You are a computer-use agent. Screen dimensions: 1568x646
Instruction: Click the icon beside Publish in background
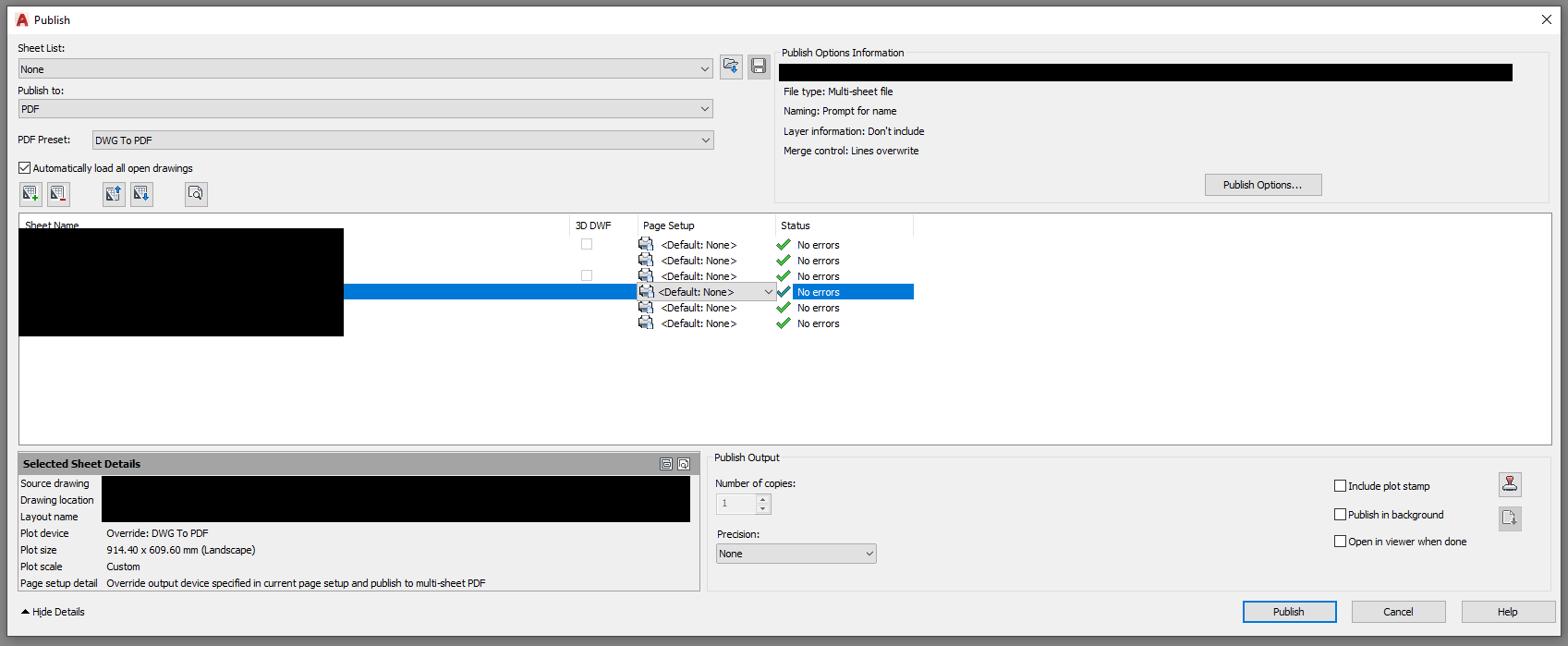click(1510, 518)
